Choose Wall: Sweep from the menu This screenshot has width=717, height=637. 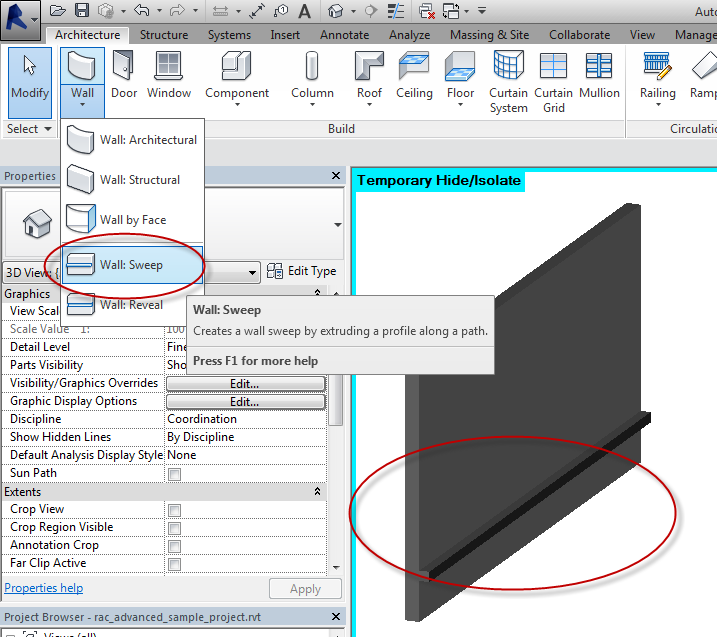(132, 265)
